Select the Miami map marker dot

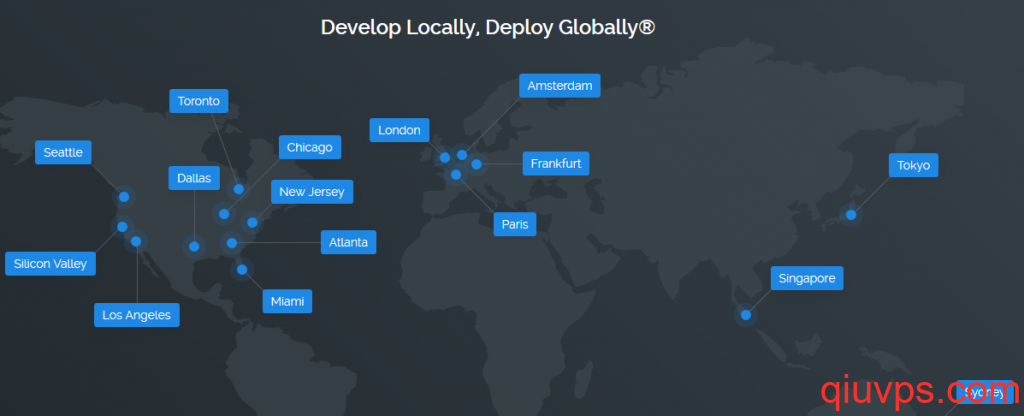pyautogui.click(x=242, y=269)
